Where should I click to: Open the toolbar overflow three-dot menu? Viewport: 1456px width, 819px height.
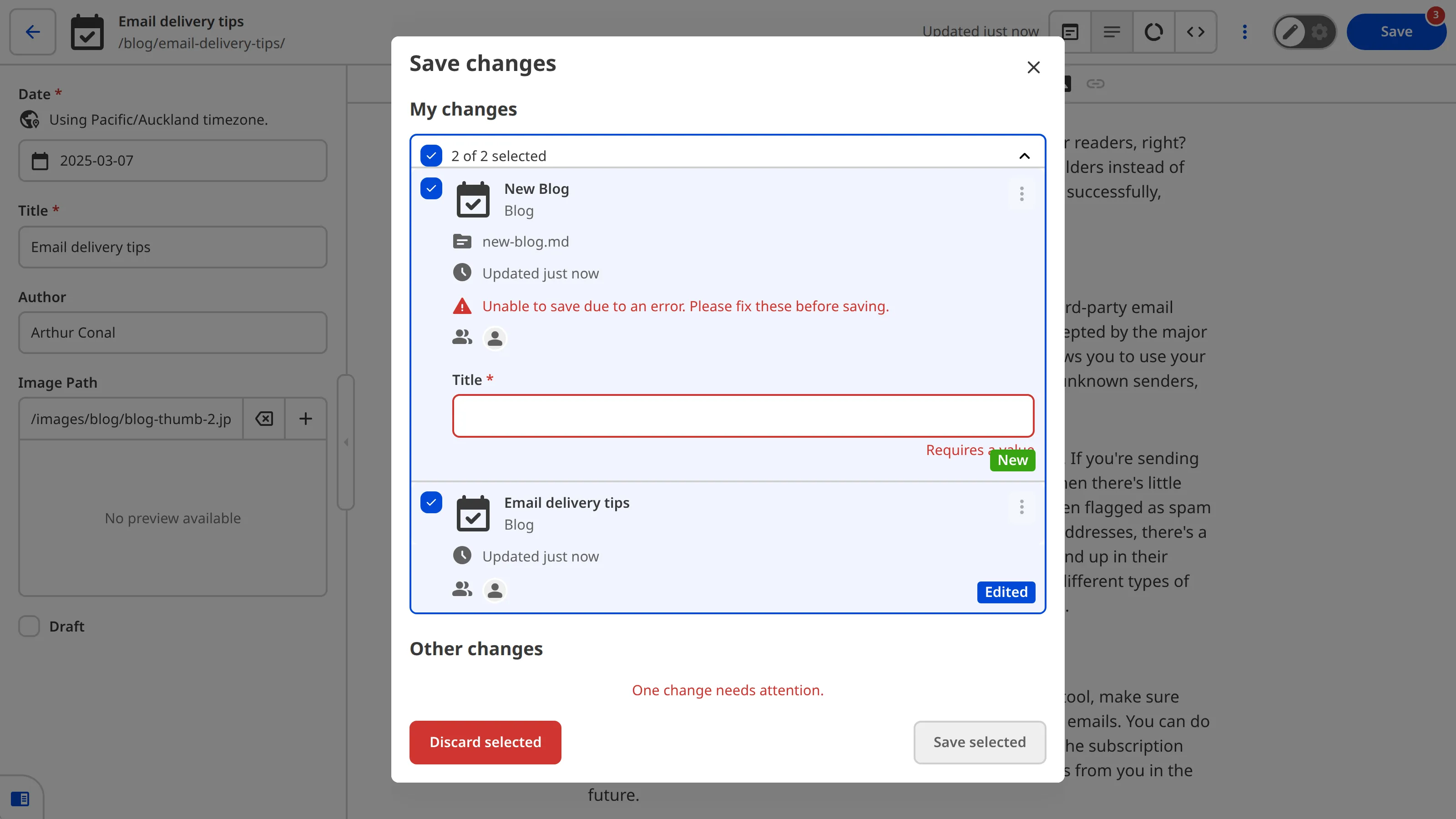pos(1245,32)
